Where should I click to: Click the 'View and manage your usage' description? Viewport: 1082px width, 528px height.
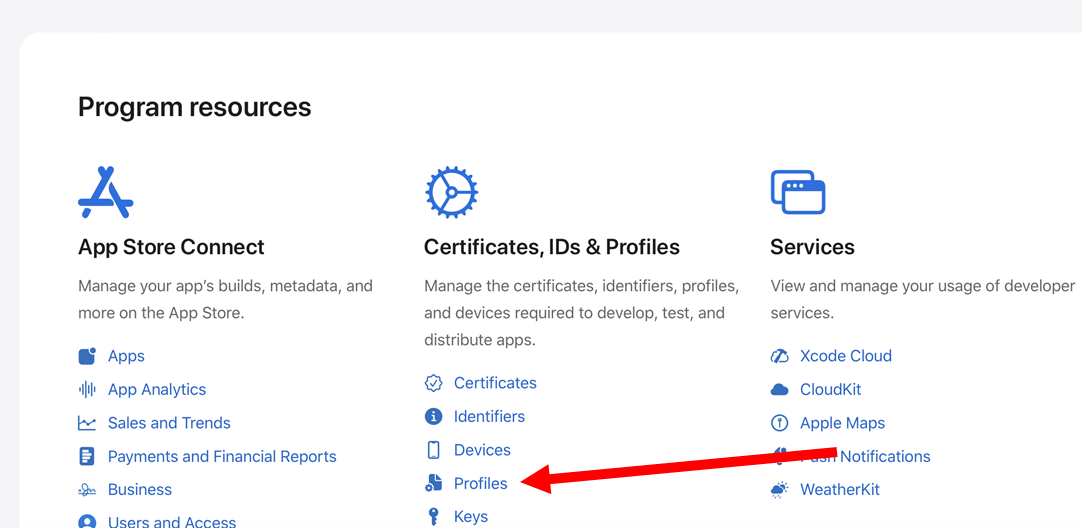tap(923, 300)
